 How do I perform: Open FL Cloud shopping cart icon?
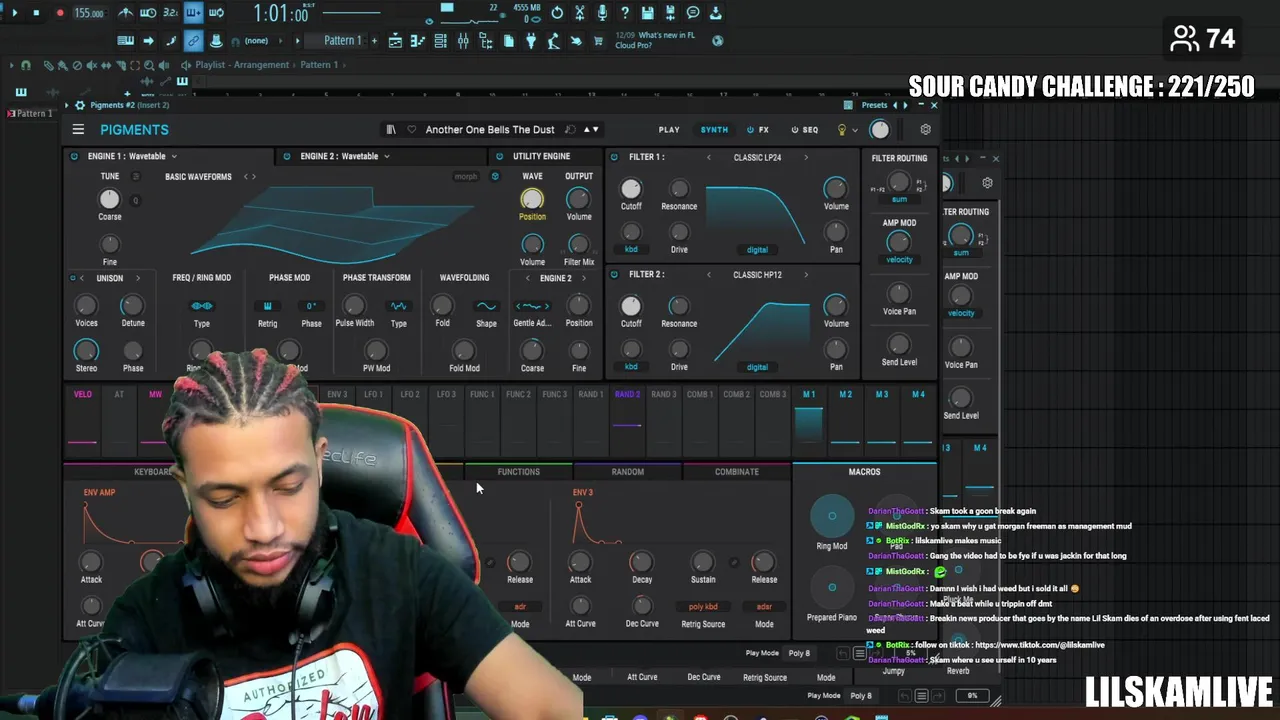coord(598,41)
